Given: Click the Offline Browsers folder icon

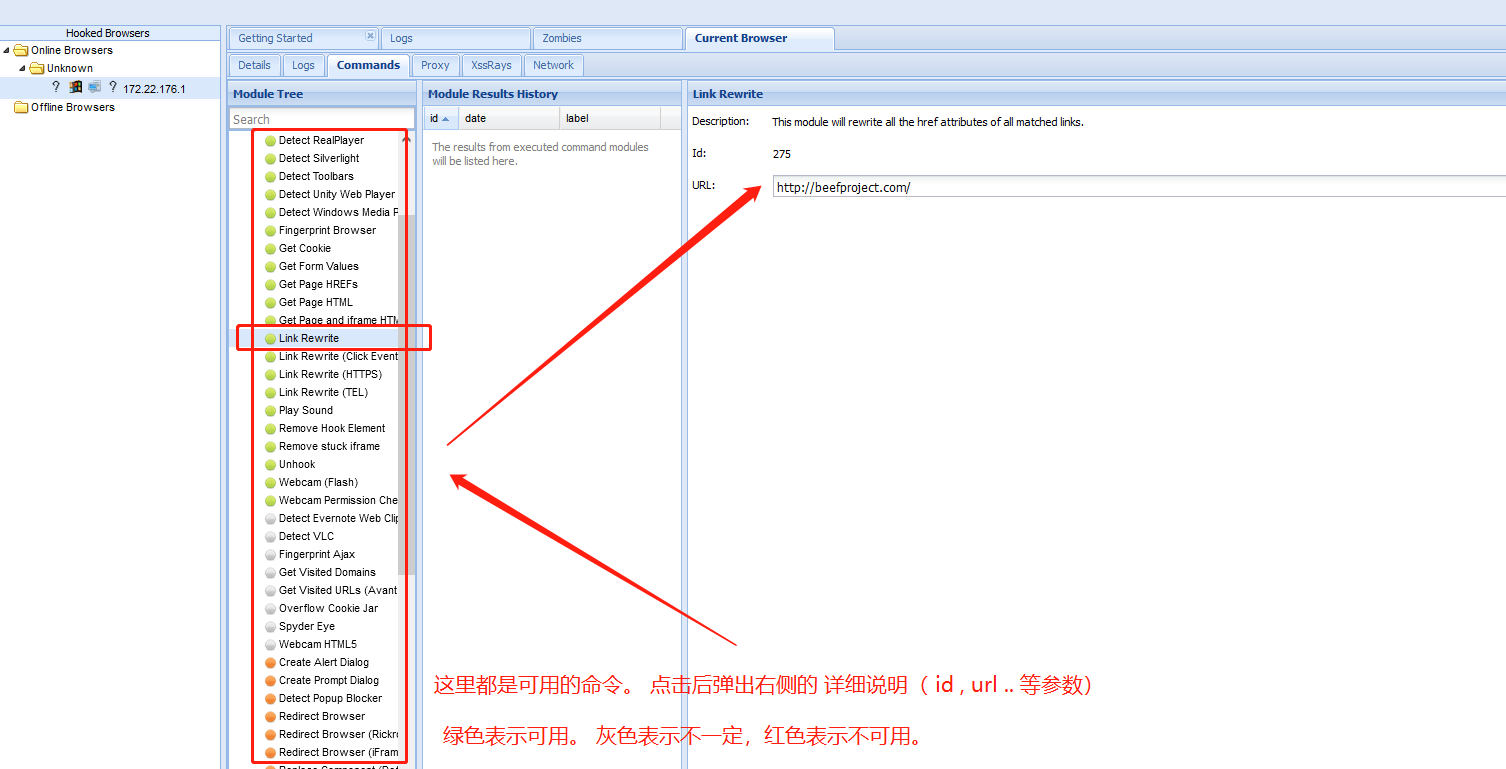Looking at the screenshot, I should click(x=21, y=108).
